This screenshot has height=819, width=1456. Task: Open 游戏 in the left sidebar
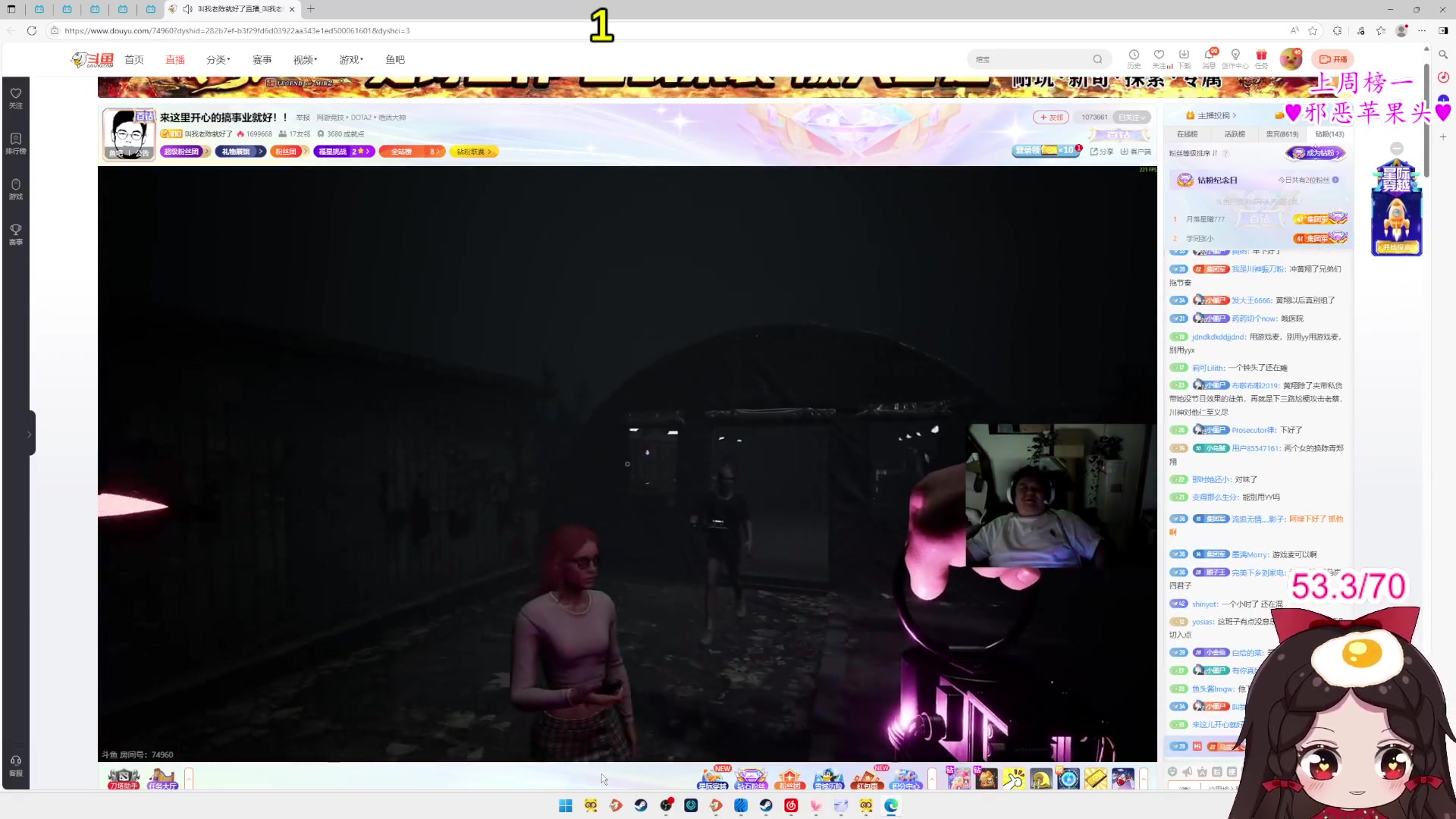[16, 189]
